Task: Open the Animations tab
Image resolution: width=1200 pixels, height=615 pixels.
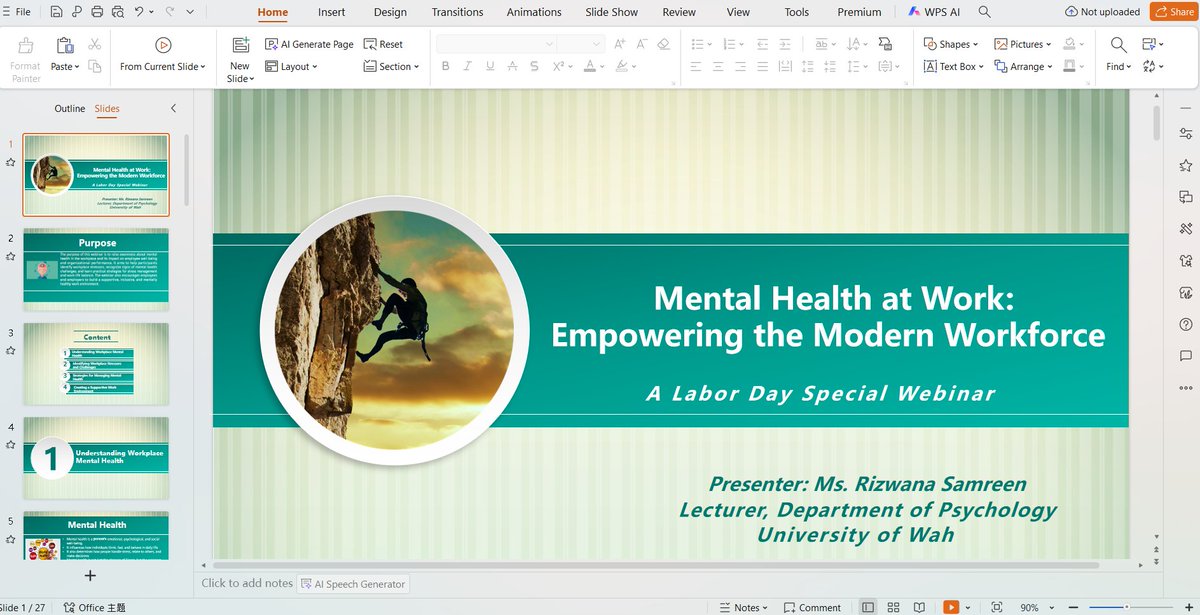Action: click(534, 12)
